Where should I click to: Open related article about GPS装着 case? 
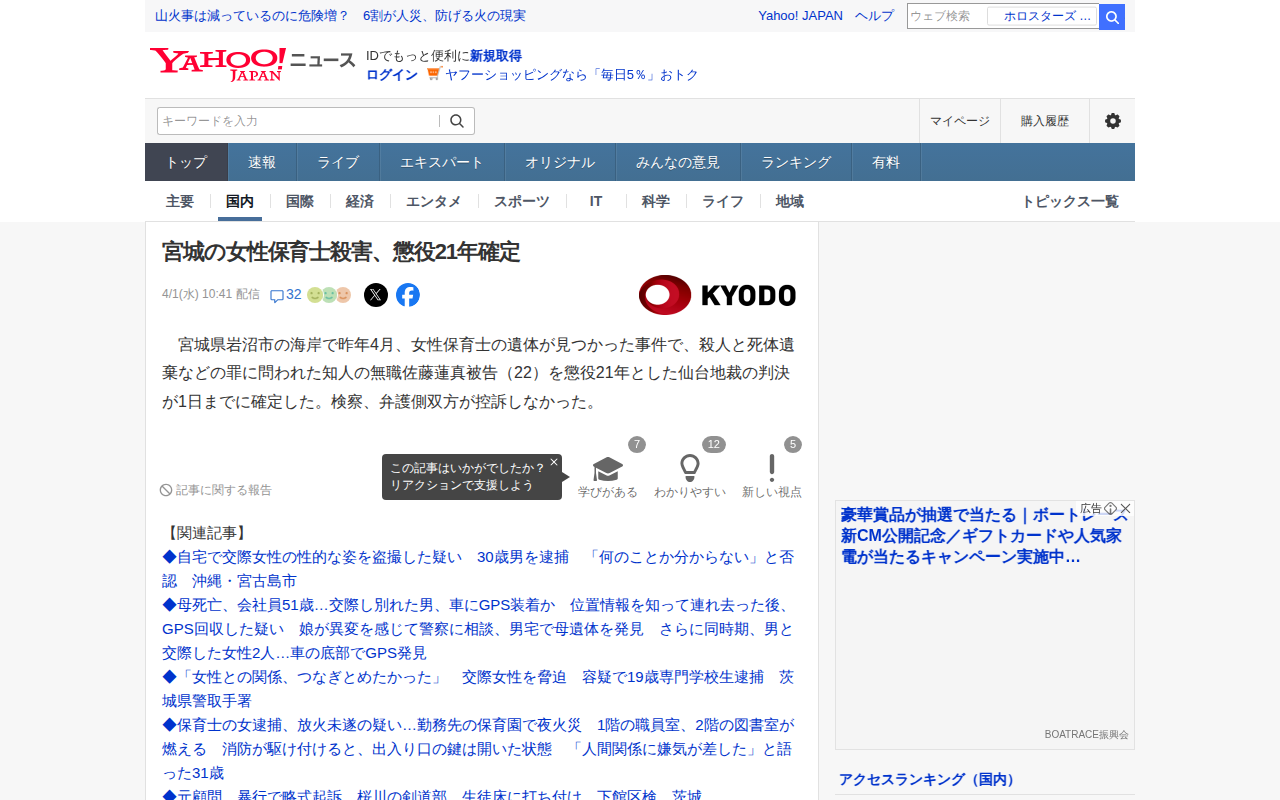point(478,629)
